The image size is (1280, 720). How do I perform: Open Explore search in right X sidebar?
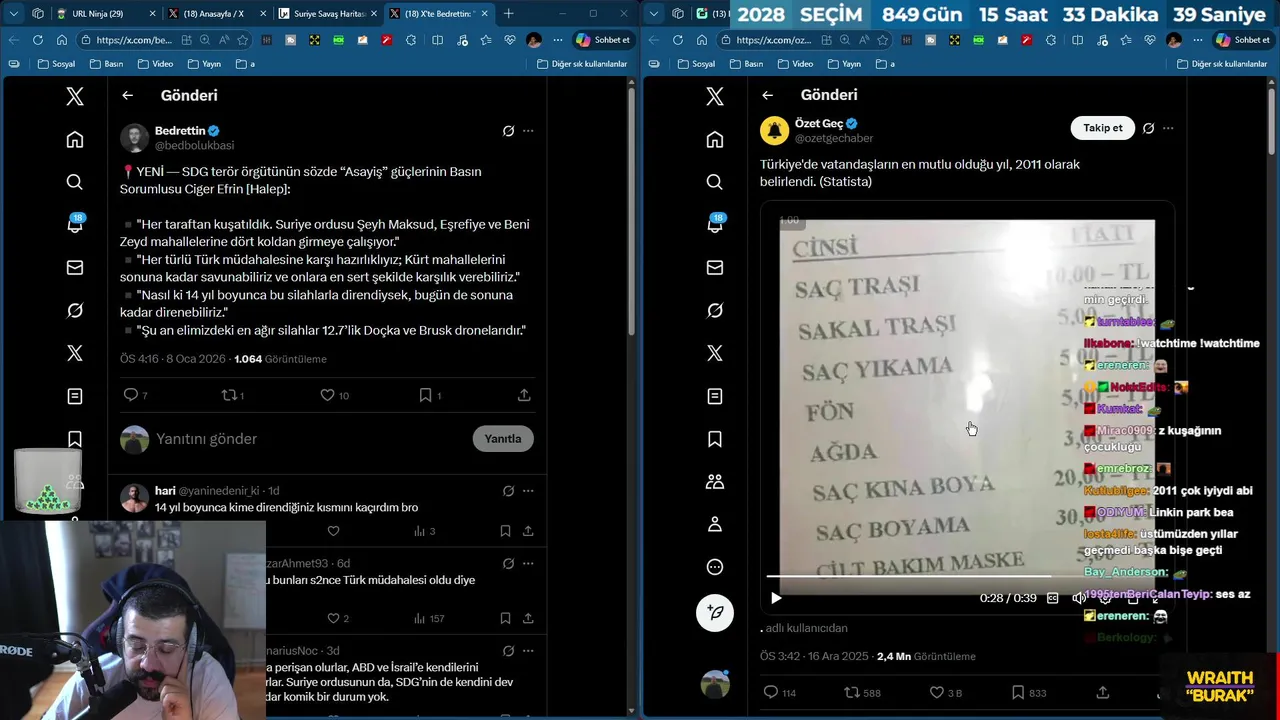(x=715, y=182)
